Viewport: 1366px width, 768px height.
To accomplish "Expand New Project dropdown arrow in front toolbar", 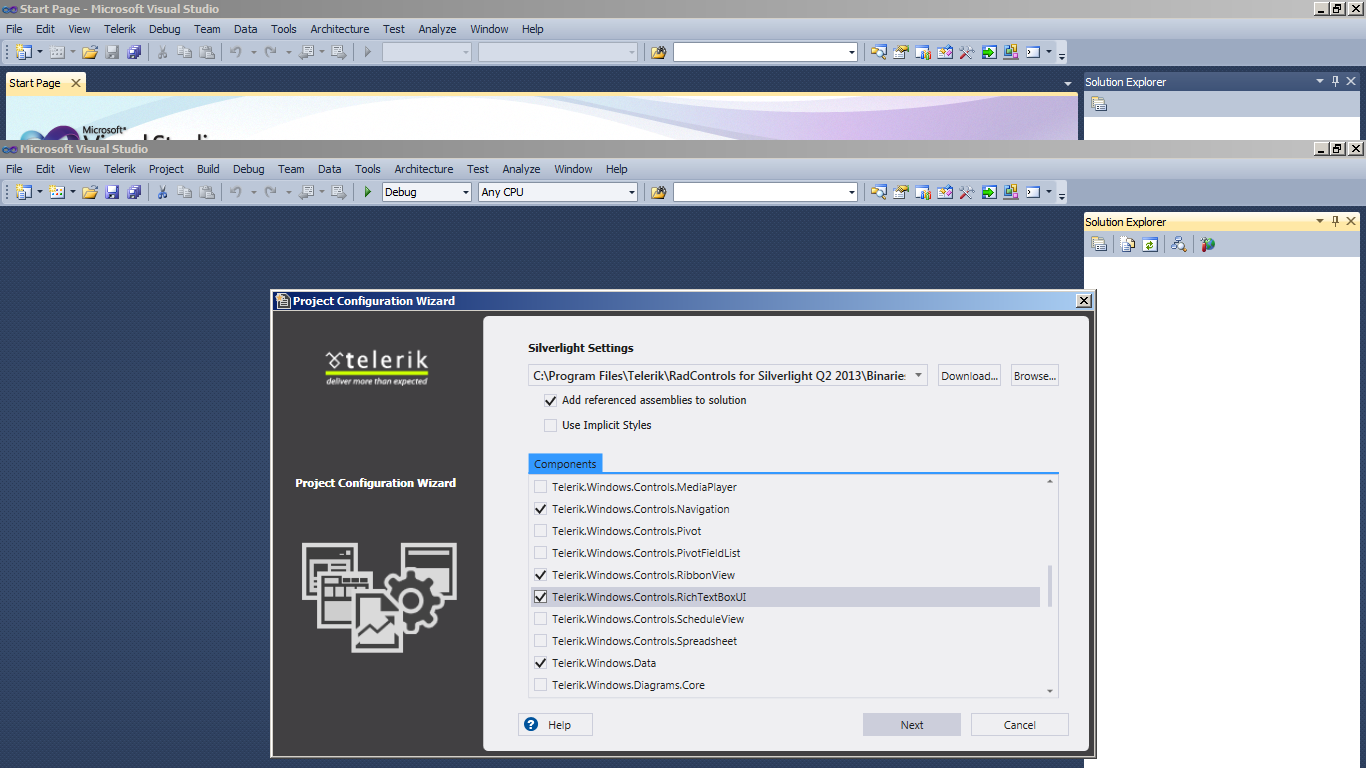I will (x=40, y=192).
